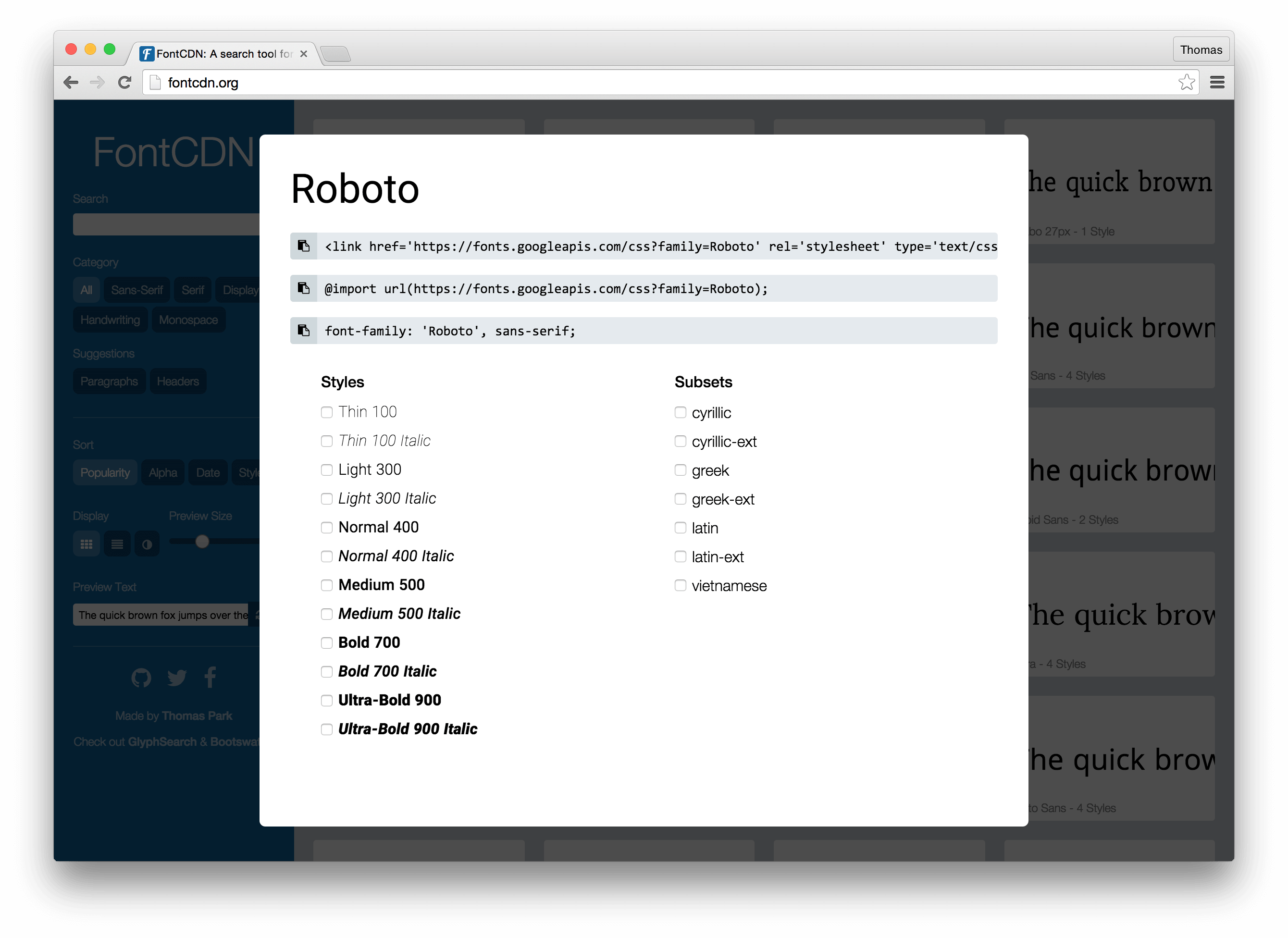Select the latin subset checkbox
Image resolution: width=1288 pixels, height=938 pixels.
[681, 528]
